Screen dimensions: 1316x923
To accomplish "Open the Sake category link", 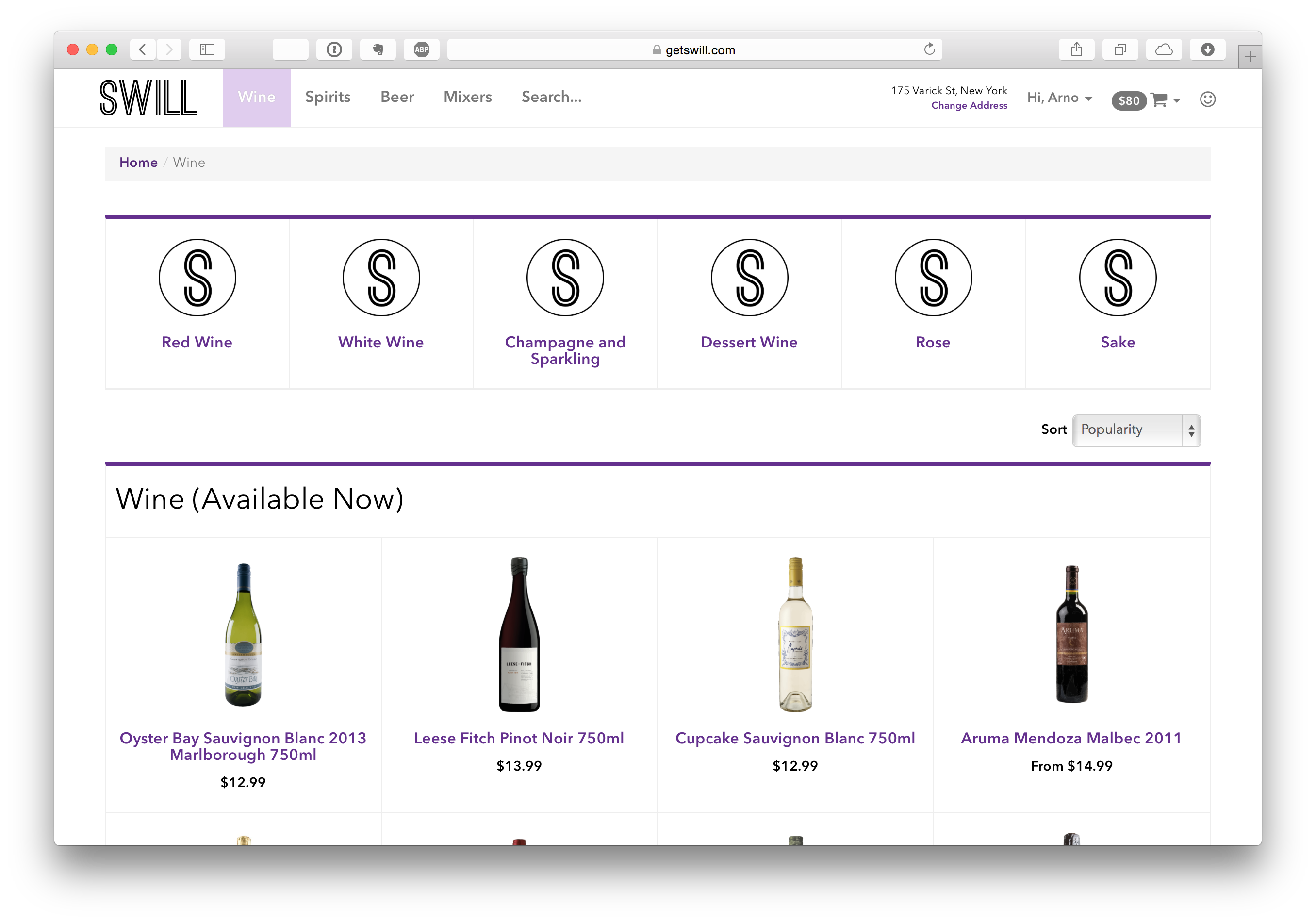I will coord(1118,342).
